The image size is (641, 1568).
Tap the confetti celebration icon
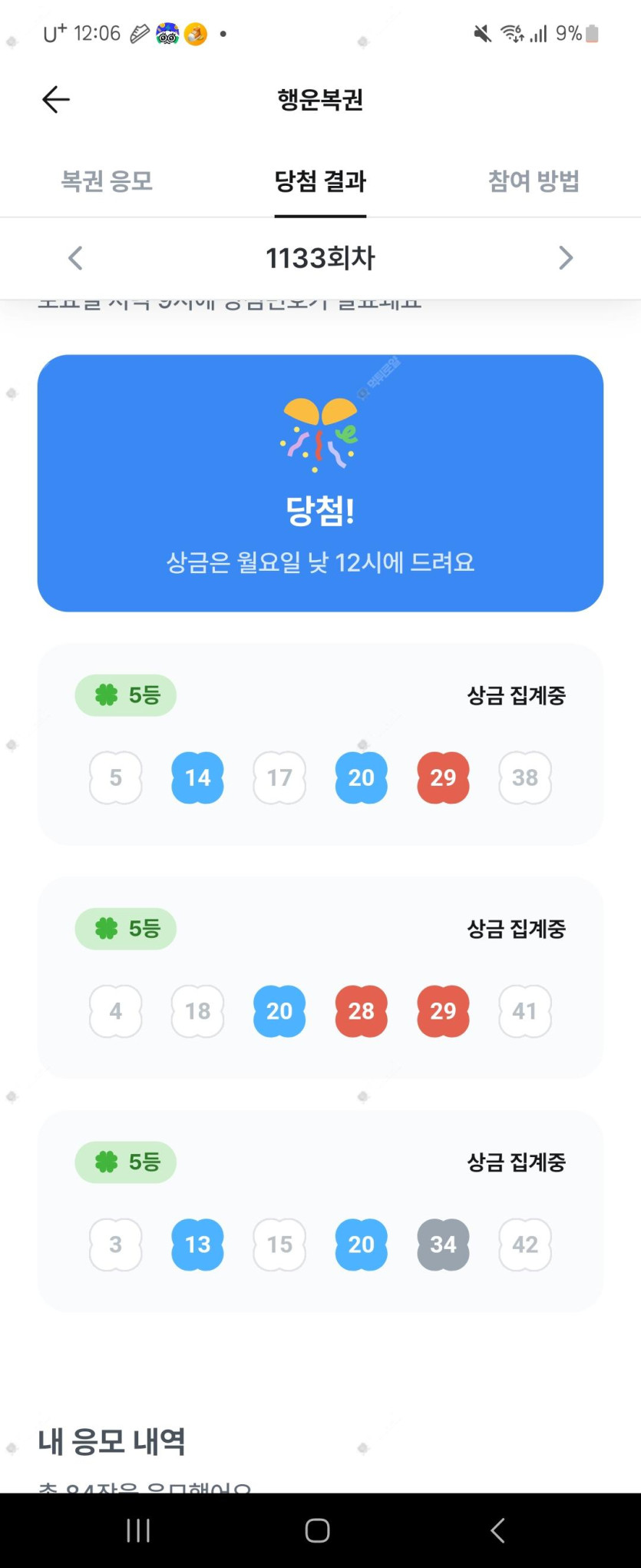tap(319, 435)
